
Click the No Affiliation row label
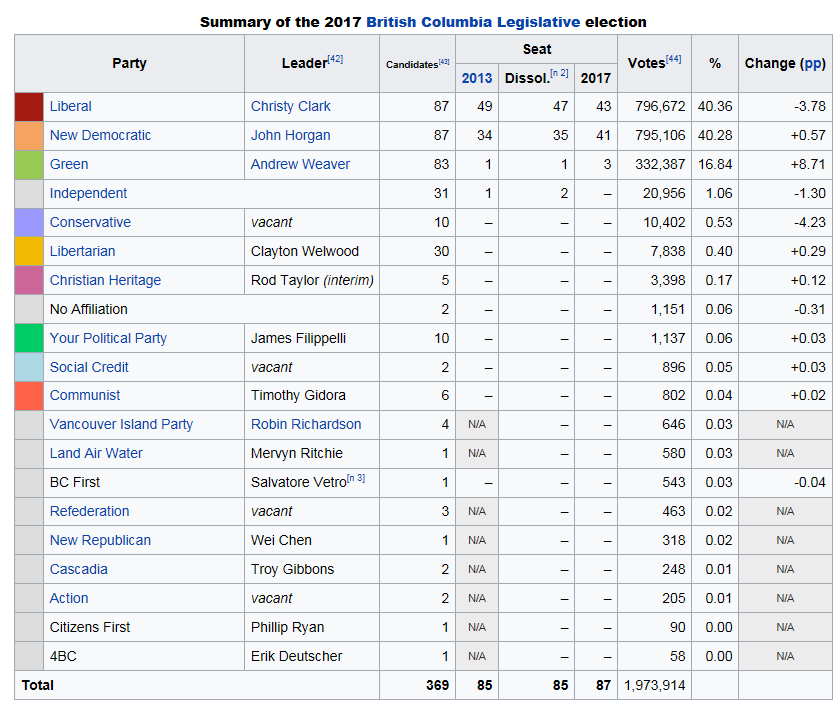(x=88, y=309)
